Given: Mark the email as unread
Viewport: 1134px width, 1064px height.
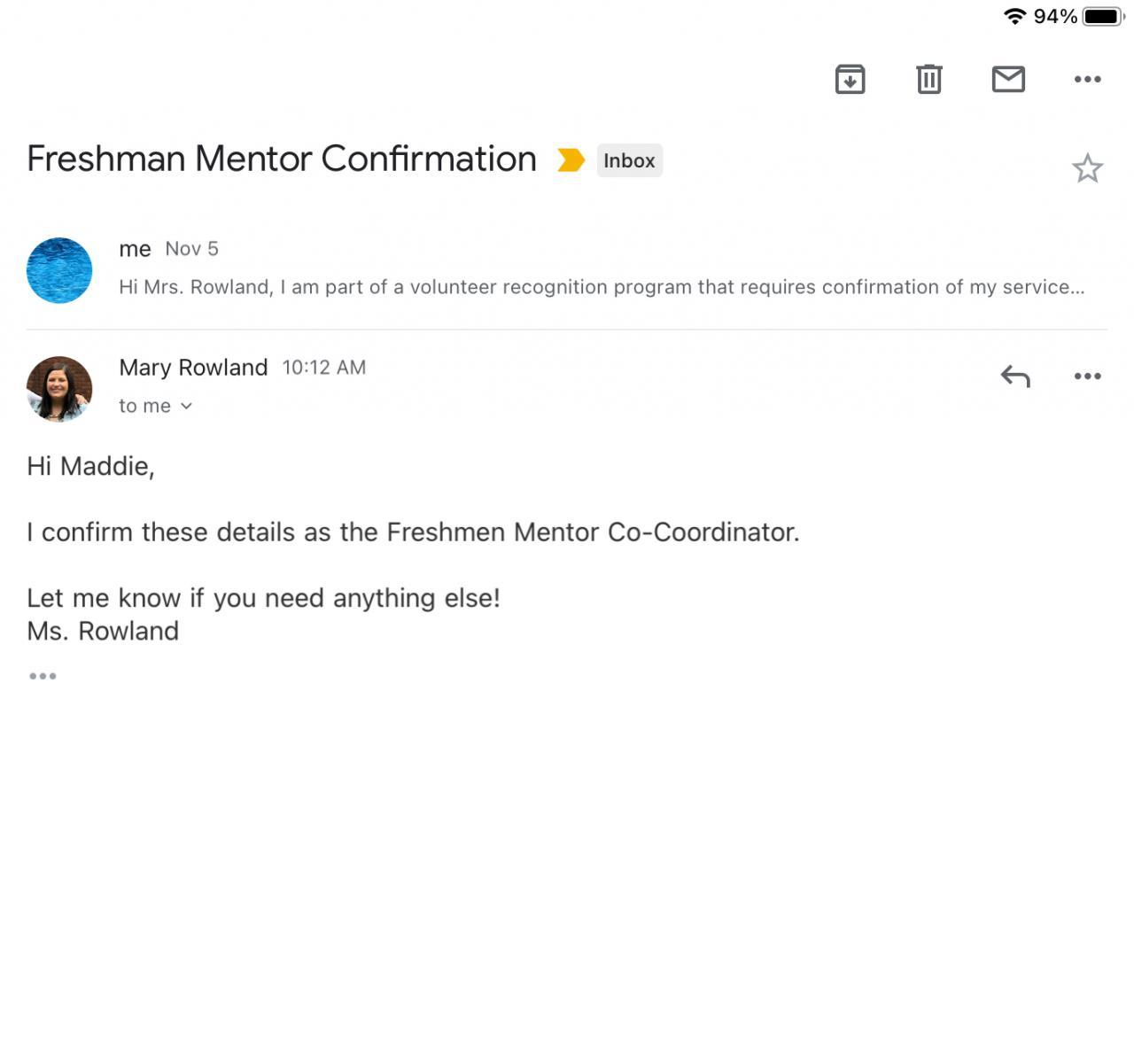Looking at the screenshot, I should [x=1008, y=80].
